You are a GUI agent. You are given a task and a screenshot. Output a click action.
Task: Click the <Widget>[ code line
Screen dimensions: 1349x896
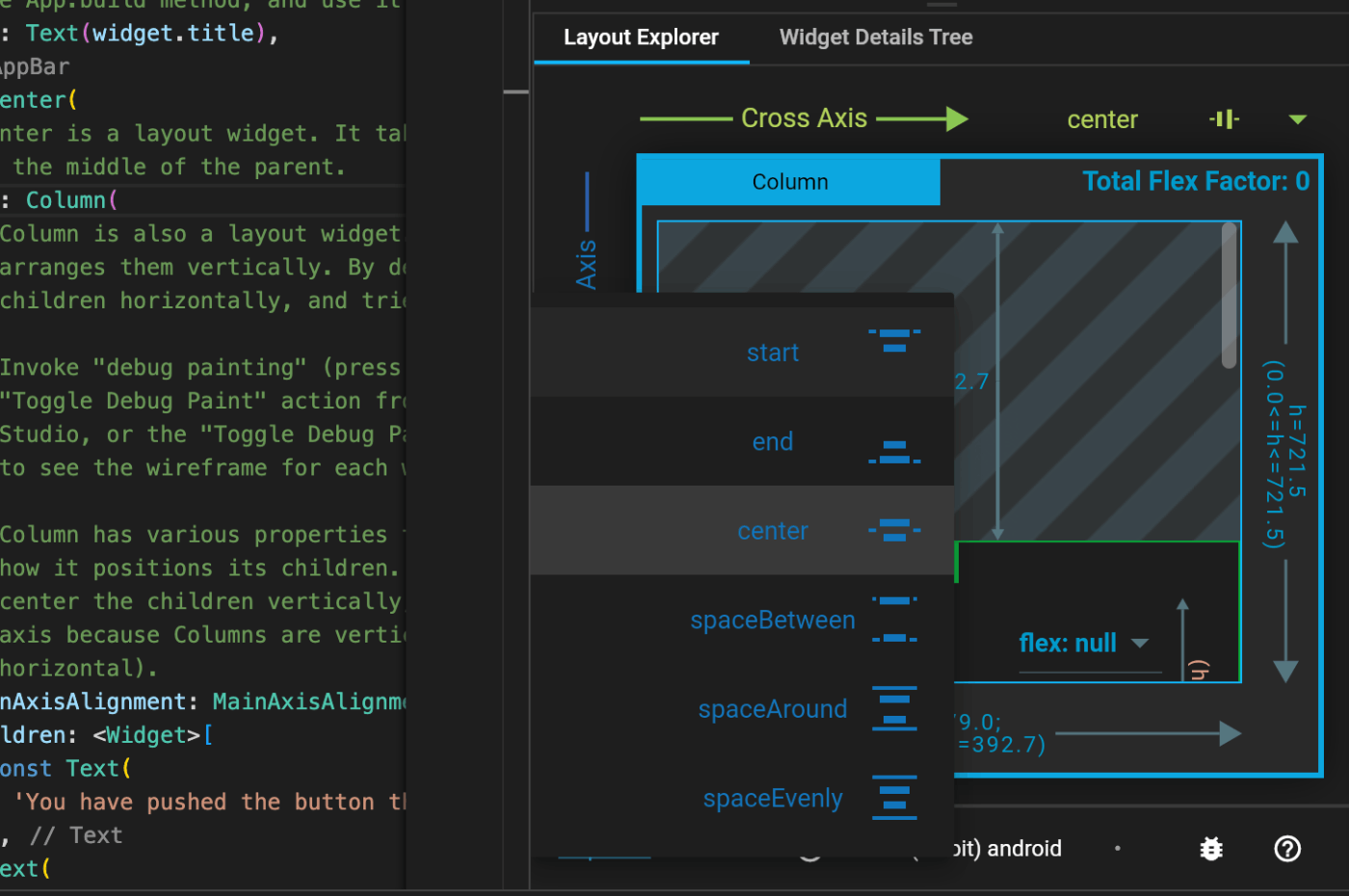click(106, 735)
